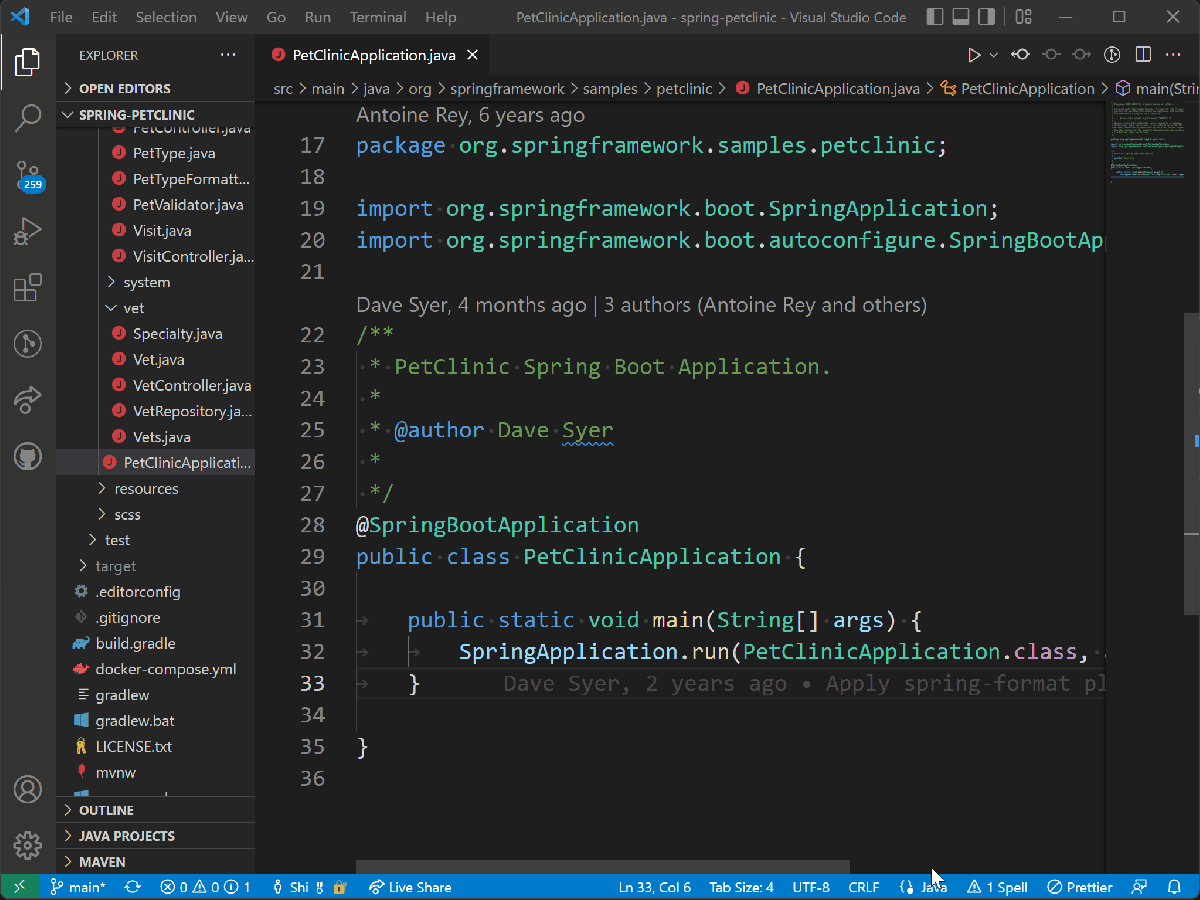Split the editor to the right
The height and width of the screenshot is (900, 1200).
(x=1142, y=54)
